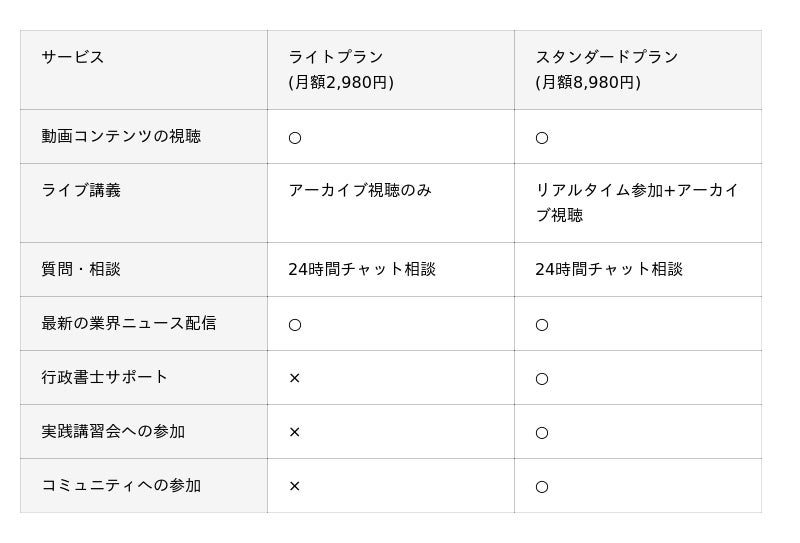Select the スタンダードプラン column header
Screen dimensions: 800x543
[x=606, y=70]
